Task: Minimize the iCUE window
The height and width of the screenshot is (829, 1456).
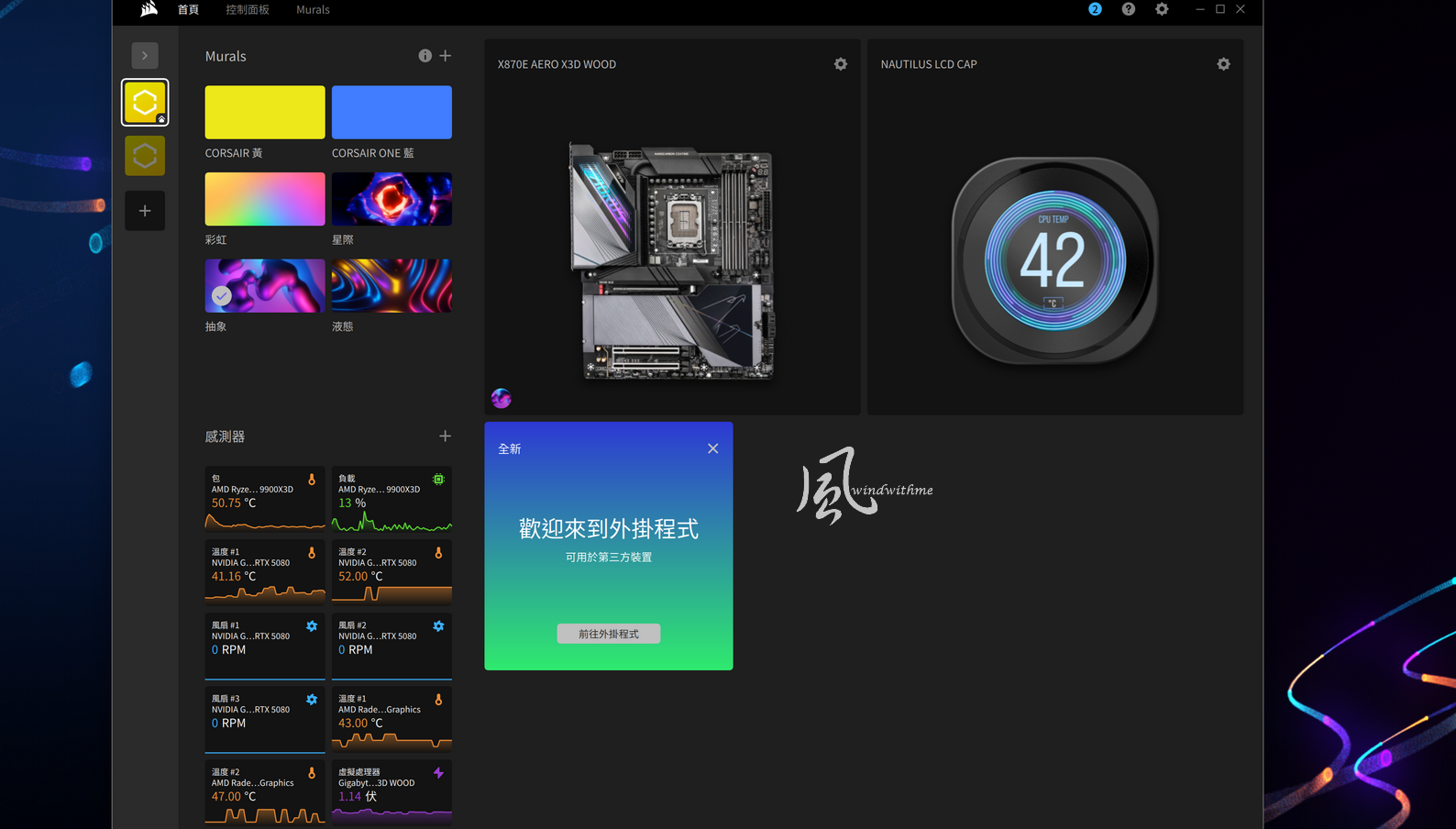Action: coord(1200,9)
